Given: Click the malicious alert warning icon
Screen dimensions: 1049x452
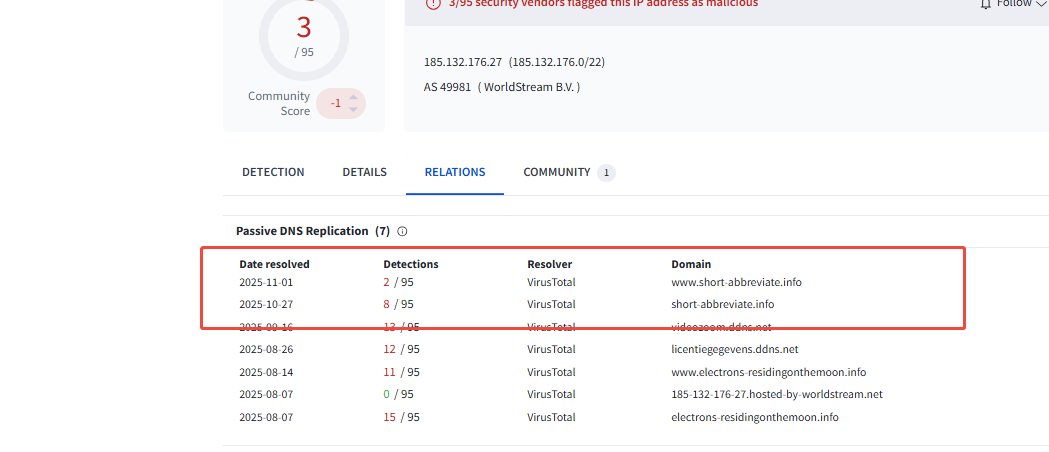Looking at the screenshot, I should point(434,3).
